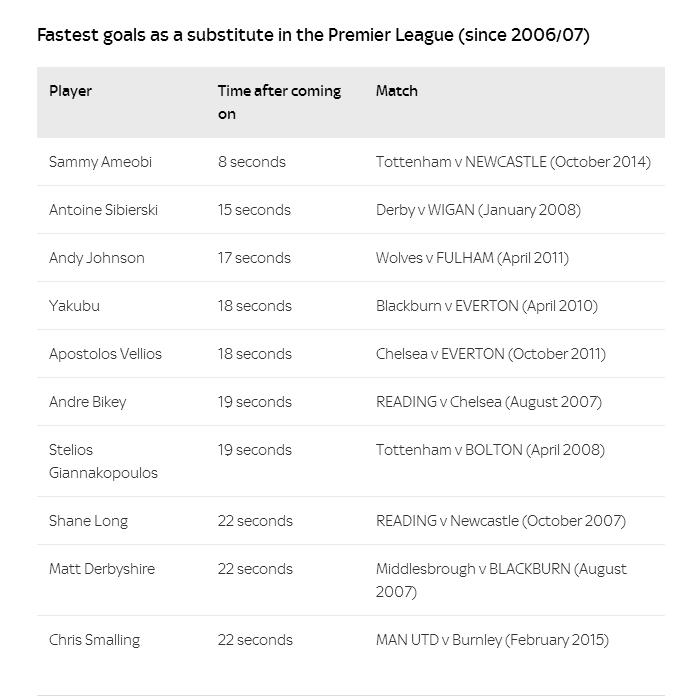Screen dimensions: 675x696
Task: Select Andy Johnson in the table
Action: pyautogui.click(x=96, y=258)
